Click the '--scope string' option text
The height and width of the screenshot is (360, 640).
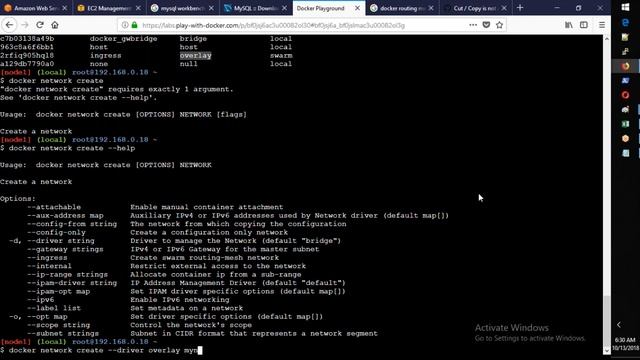pos(58,325)
